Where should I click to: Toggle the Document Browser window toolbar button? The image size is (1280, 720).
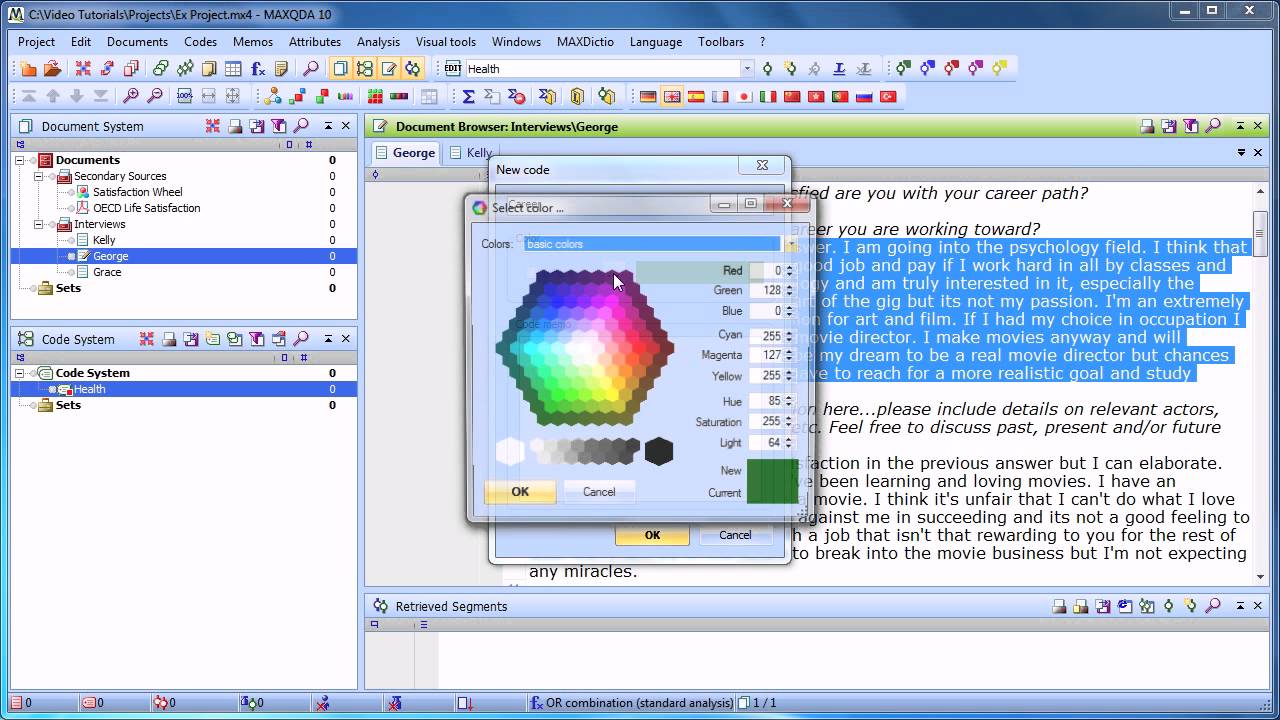pyautogui.click(x=388, y=69)
